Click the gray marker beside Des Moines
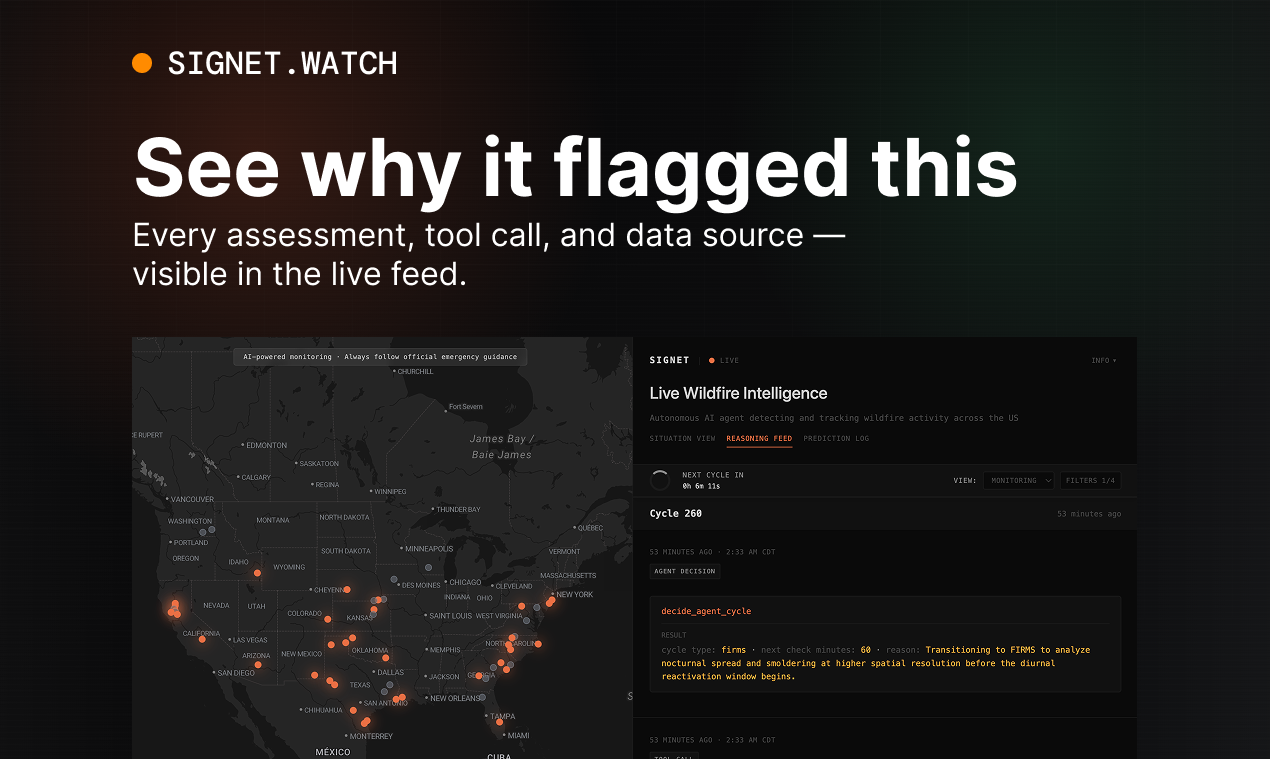This screenshot has width=1270, height=759. 394,579
